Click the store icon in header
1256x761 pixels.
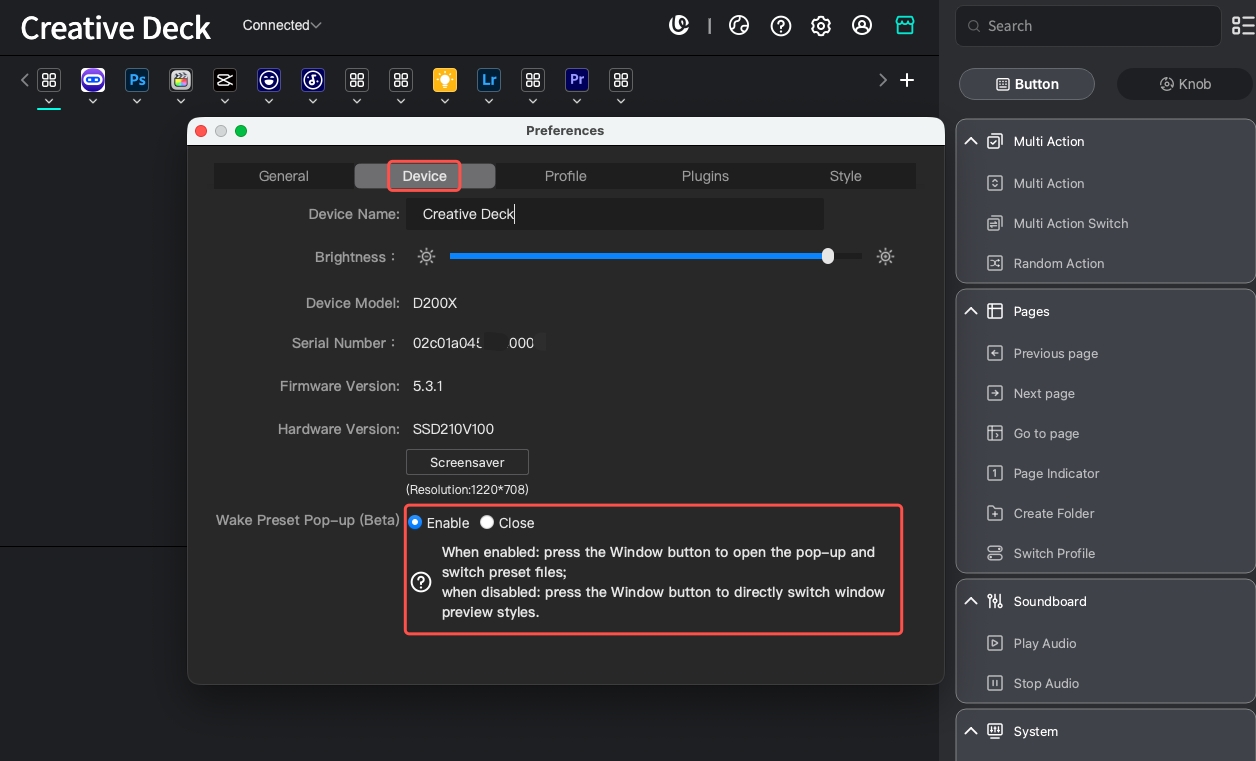click(905, 26)
